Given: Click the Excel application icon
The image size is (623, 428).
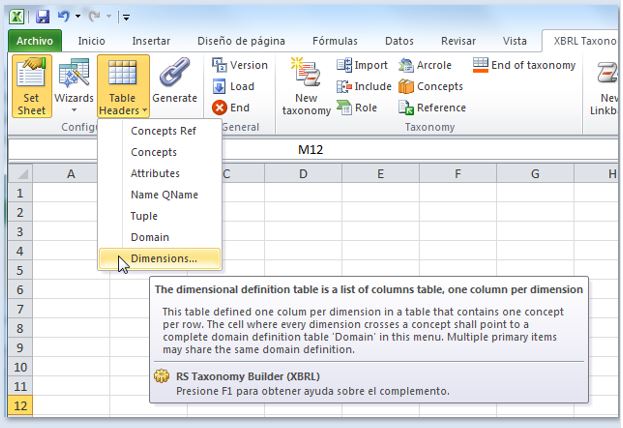Looking at the screenshot, I should (17, 17).
